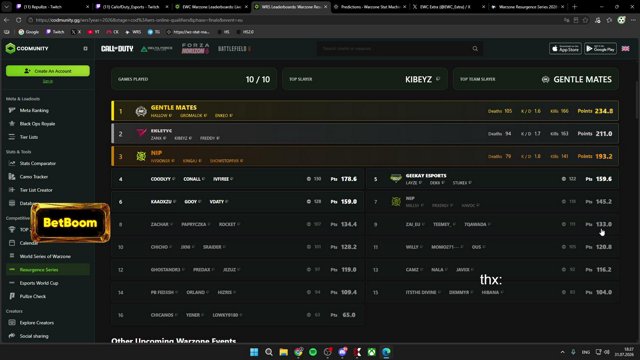Click player KAADIZU in row six
Viewport: 640px width, 360px height.
tap(161, 202)
